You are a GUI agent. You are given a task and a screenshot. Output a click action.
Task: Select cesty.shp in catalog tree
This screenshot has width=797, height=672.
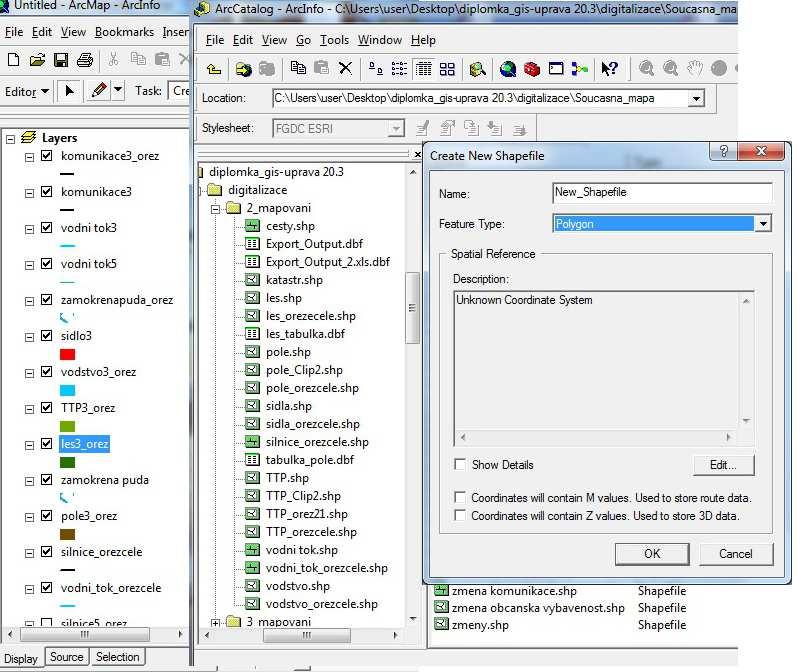click(290, 226)
